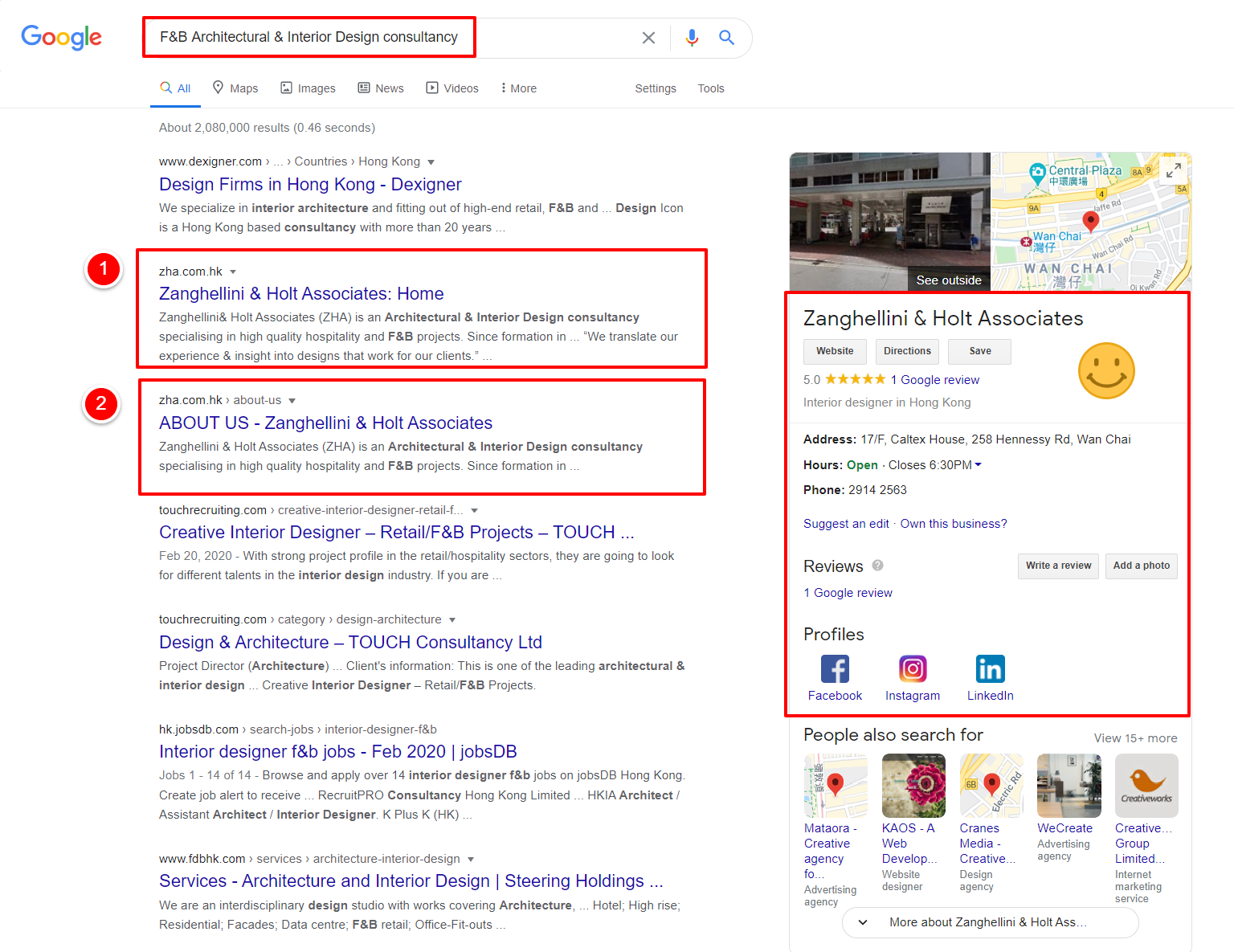Switch to the Images tab
The height and width of the screenshot is (952, 1234).
click(308, 88)
